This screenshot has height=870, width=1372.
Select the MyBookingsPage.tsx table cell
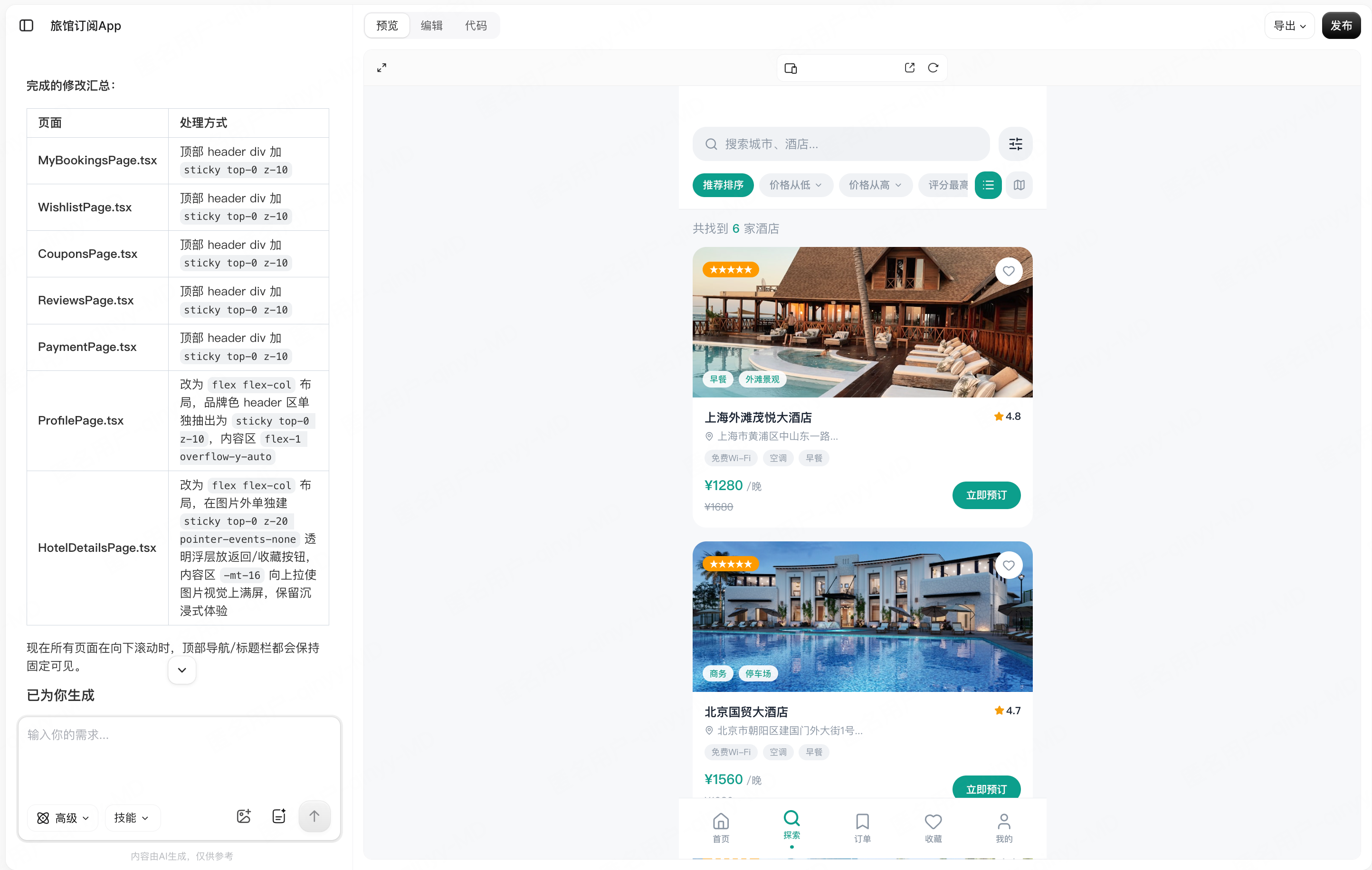[x=97, y=161]
